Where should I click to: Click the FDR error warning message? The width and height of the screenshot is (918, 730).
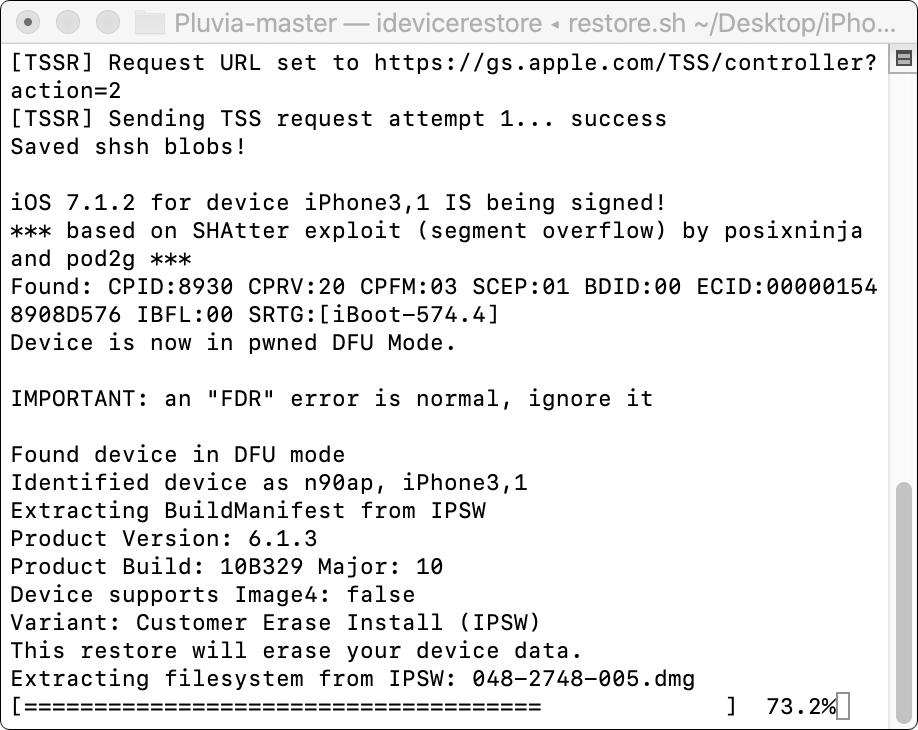tap(330, 398)
